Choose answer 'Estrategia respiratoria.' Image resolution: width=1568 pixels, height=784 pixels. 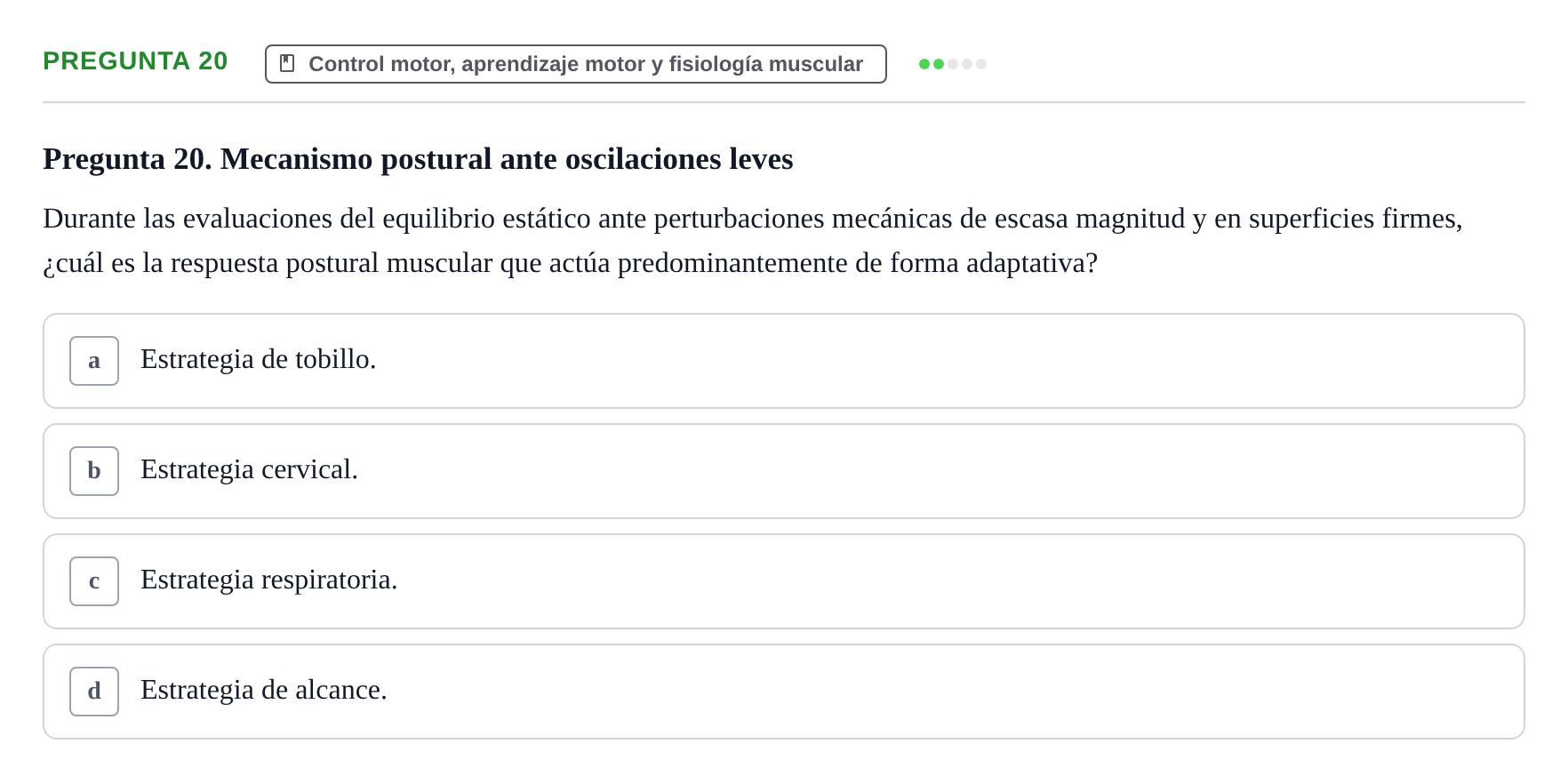click(784, 581)
